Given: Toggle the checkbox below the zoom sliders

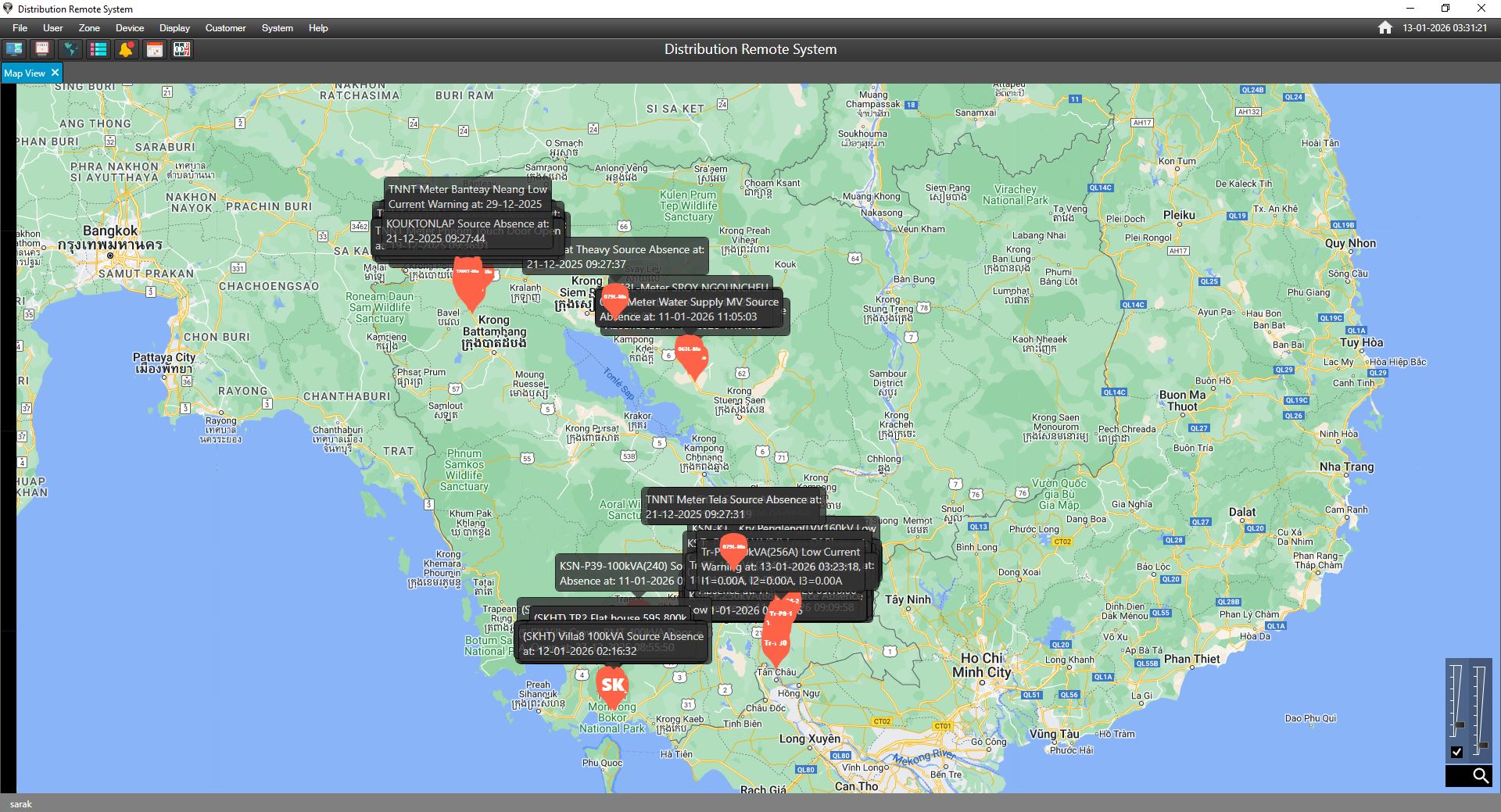Looking at the screenshot, I should click(x=1456, y=753).
